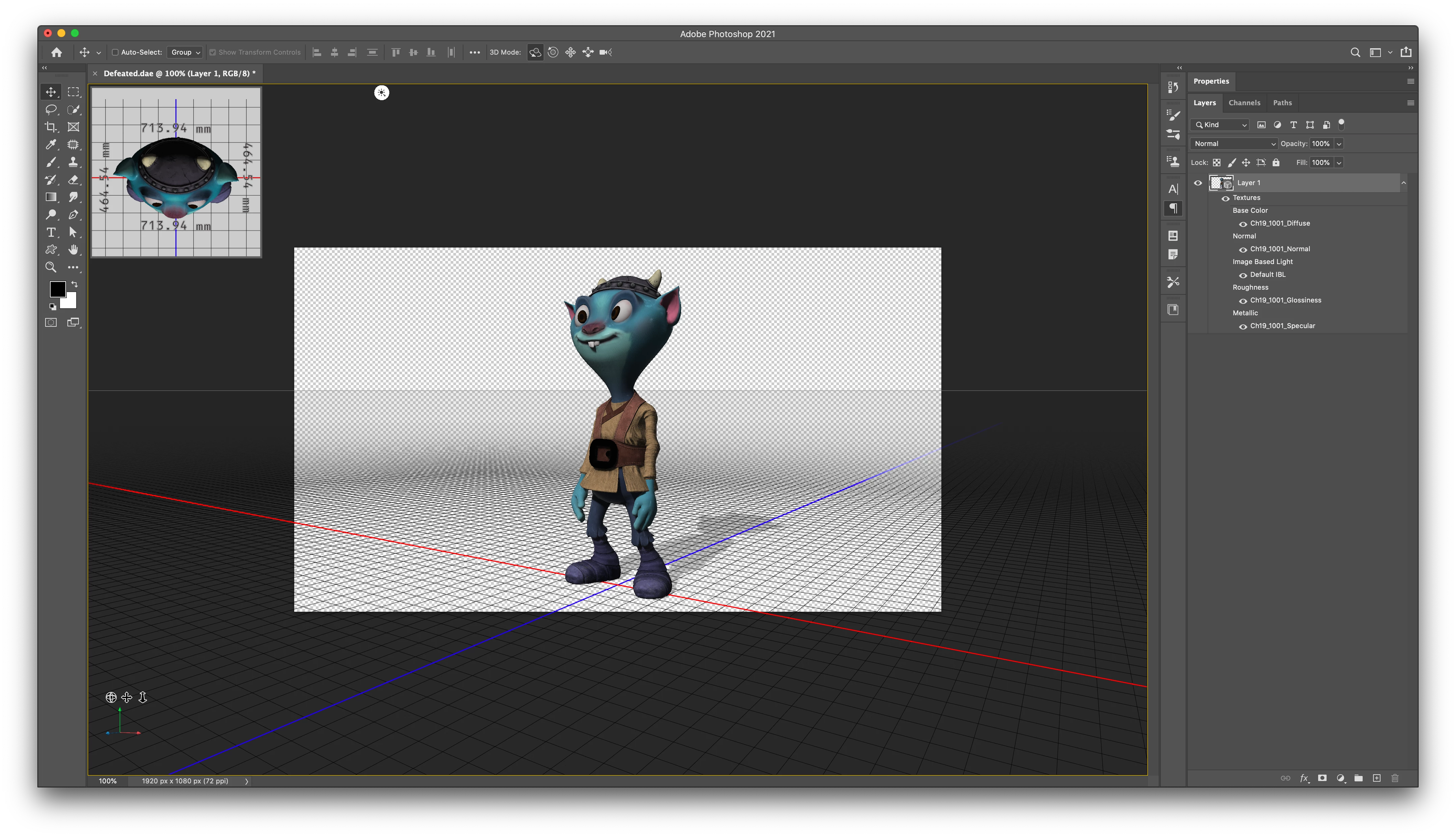Click the black foreground color swatch
The image size is (1456, 837).
click(57, 289)
